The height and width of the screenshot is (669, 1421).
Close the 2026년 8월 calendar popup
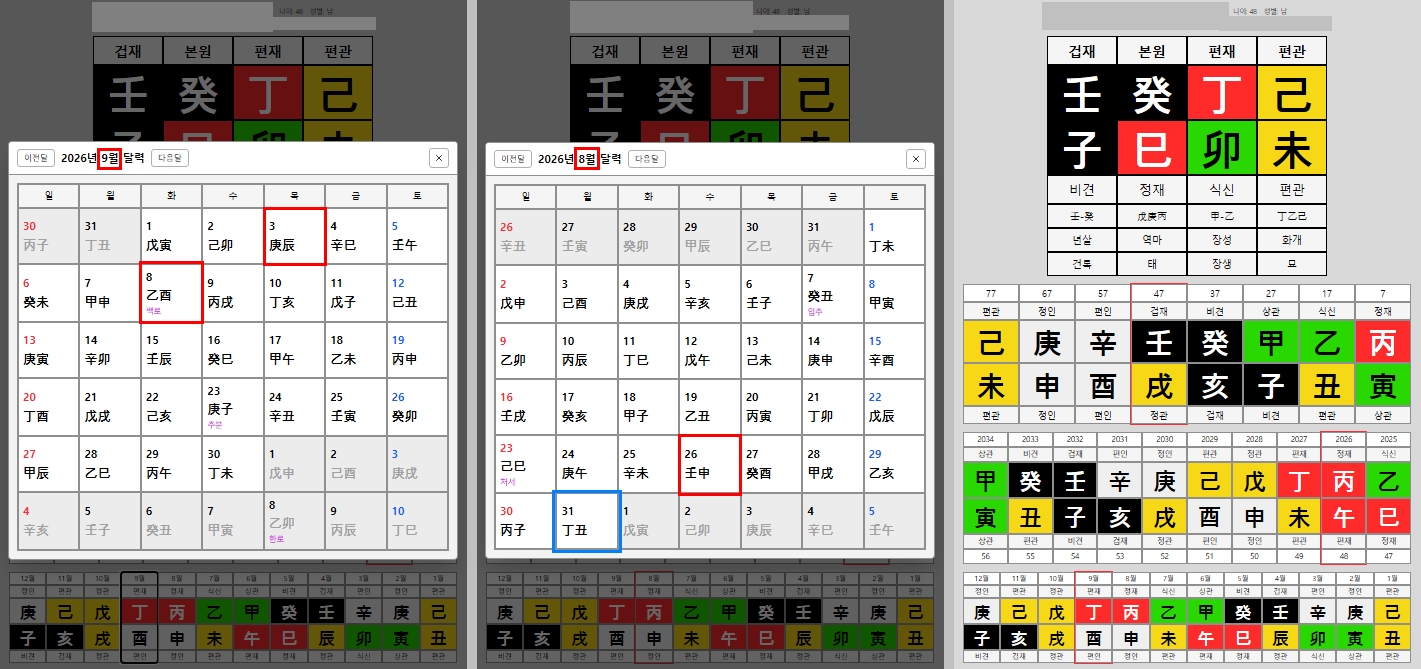(916, 158)
